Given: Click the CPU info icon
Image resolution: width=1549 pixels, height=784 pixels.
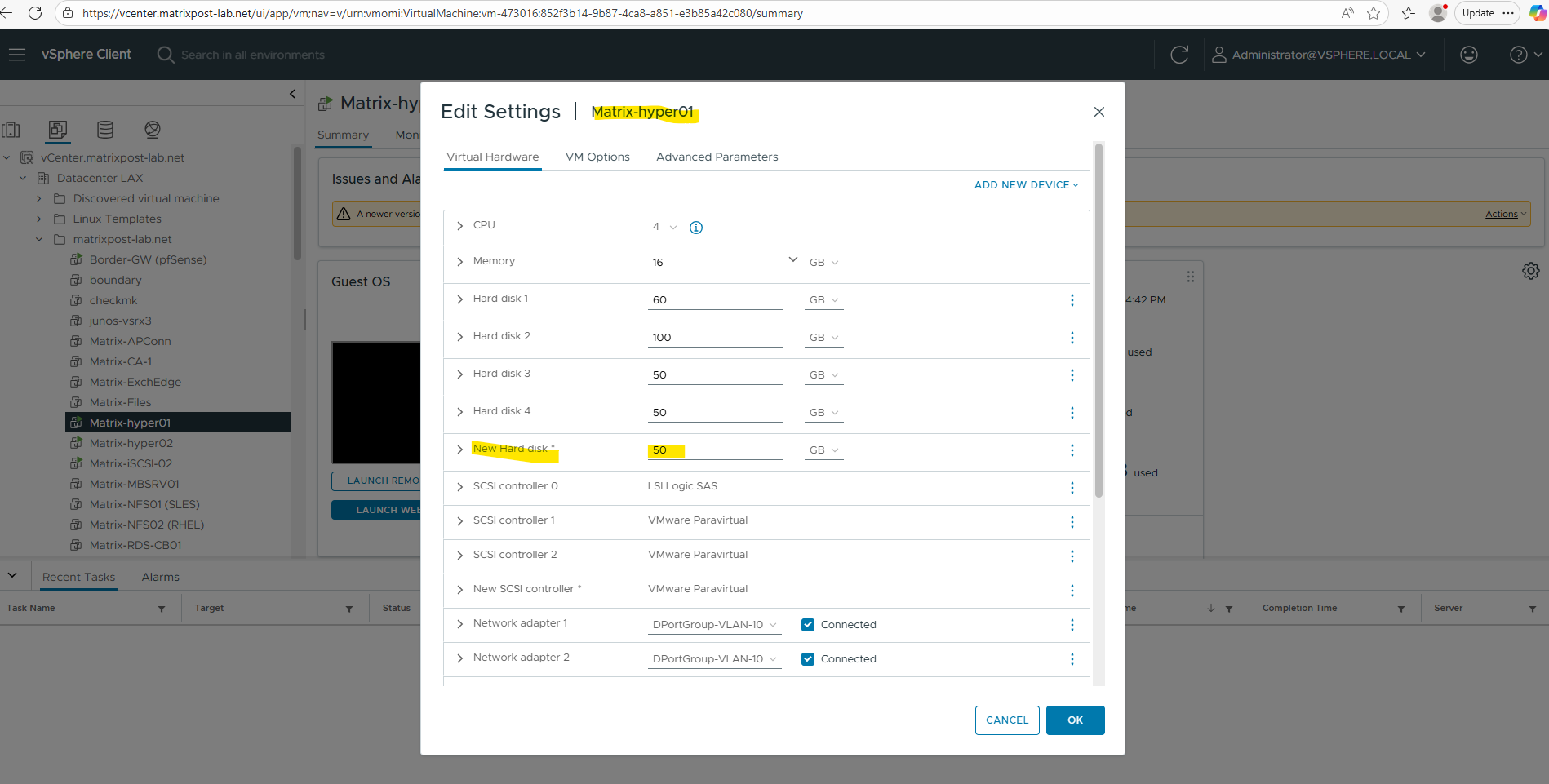Looking at the screenshot, I should point(696,228).
